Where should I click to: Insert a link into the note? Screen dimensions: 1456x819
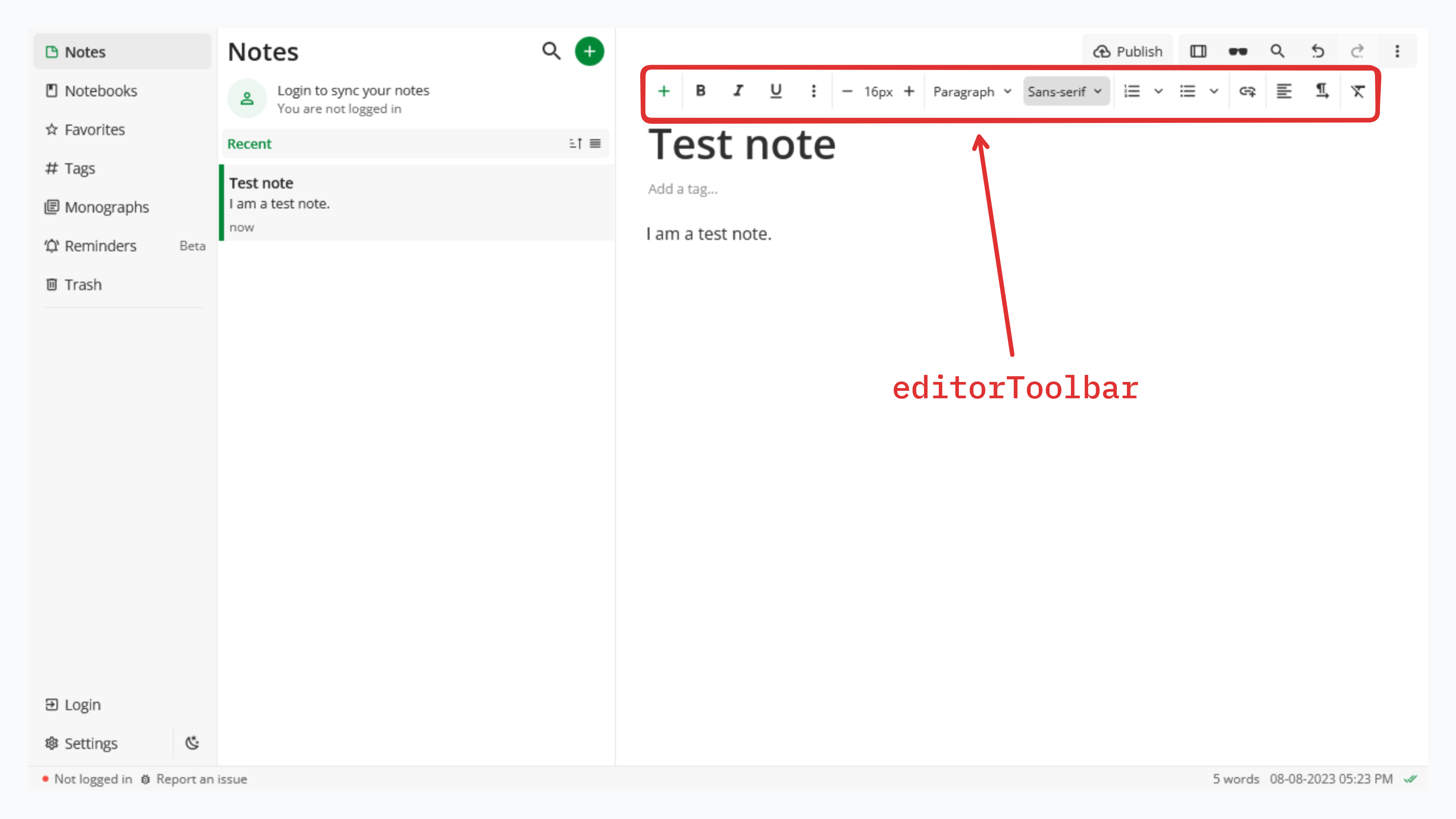click(1247, 91)
